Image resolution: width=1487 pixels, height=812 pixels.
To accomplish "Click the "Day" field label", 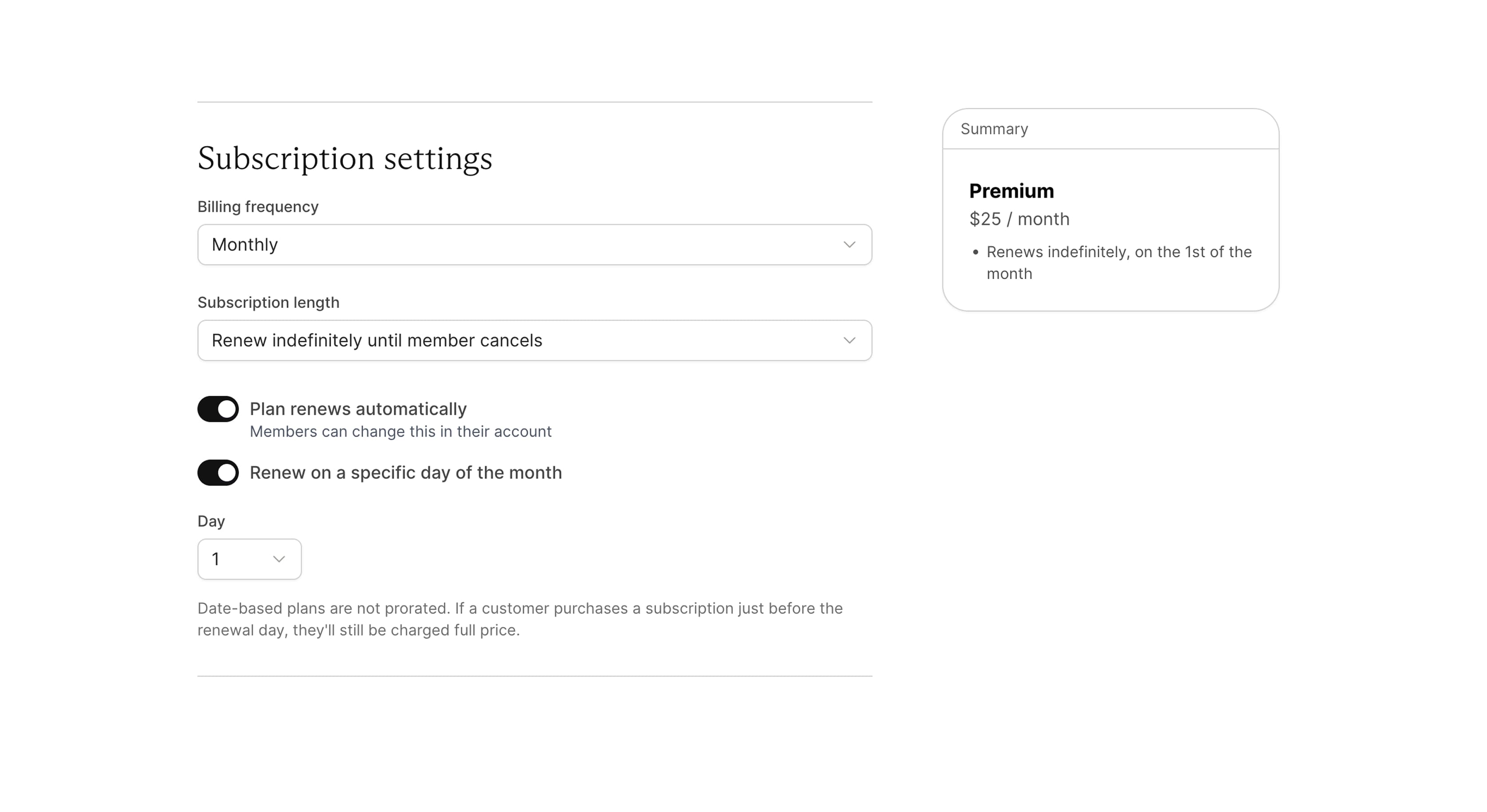I will 211,521.
